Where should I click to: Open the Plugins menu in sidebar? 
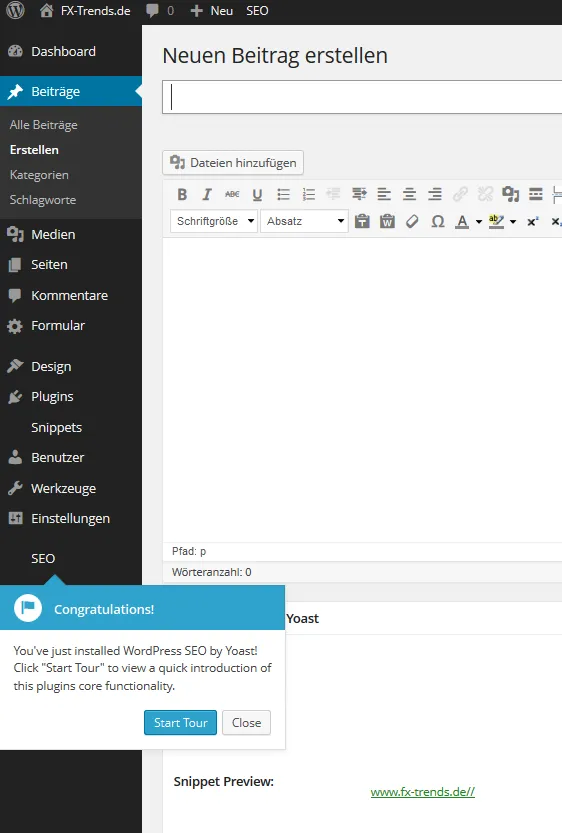point(52,396)
